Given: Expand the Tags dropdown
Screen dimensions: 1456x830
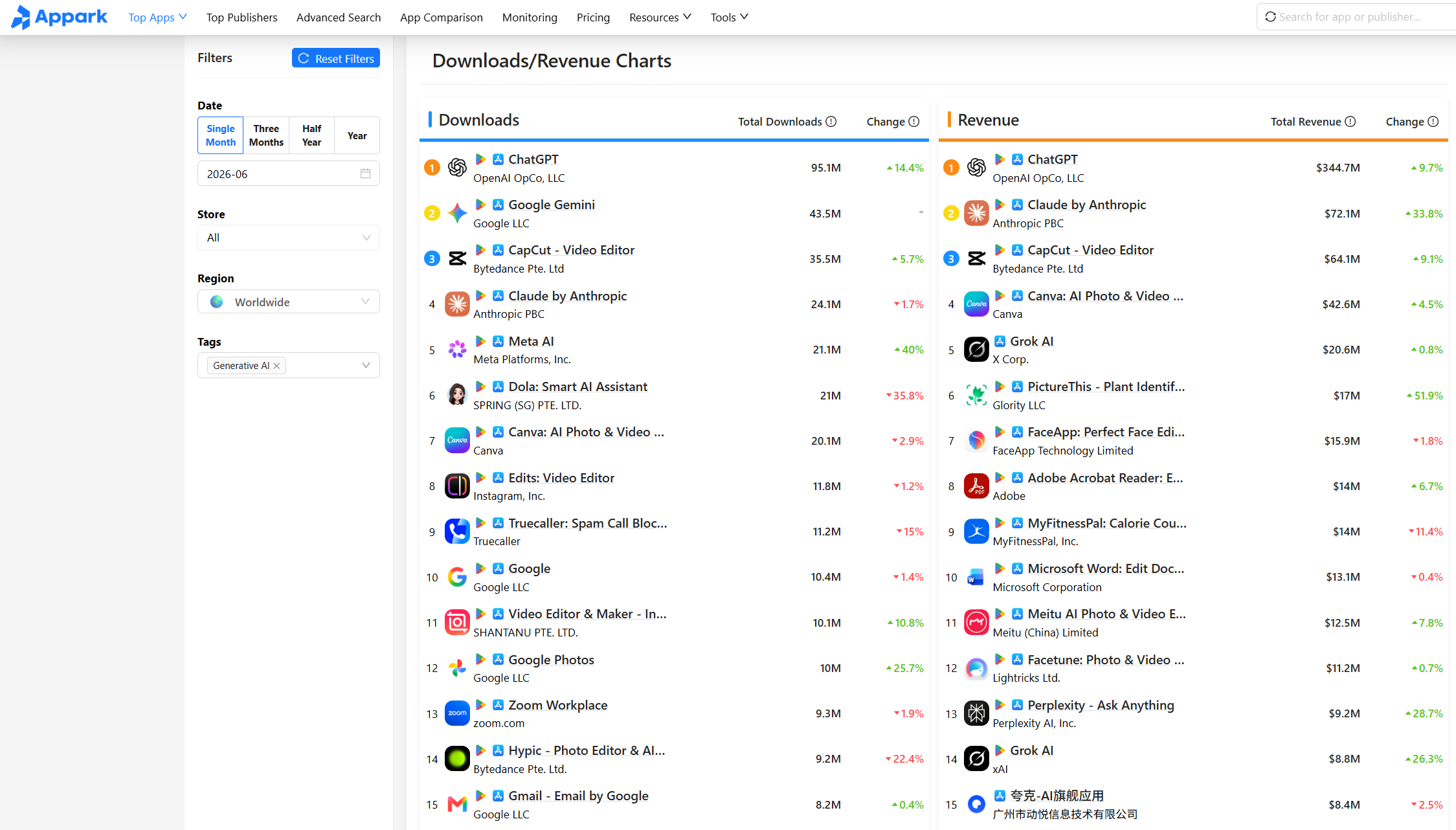Looking at the screenshot, I should pyautogui.click(x=366, y=366).
